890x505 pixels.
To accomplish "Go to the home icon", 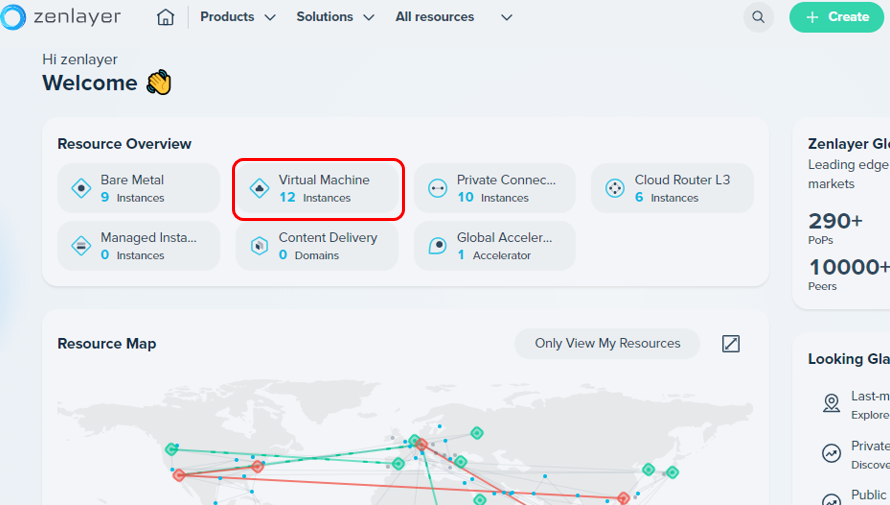I will coord(165,17).
